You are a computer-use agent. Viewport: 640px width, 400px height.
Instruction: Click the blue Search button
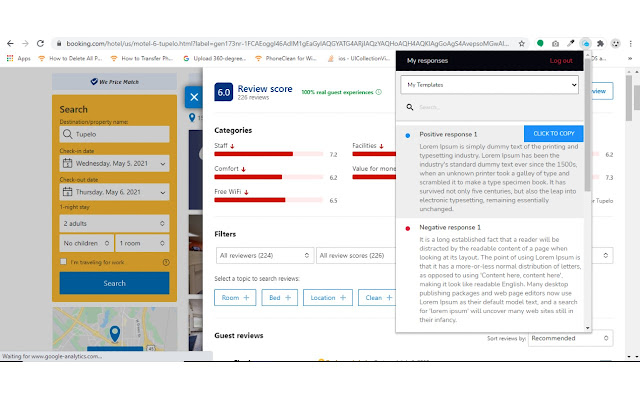[x=114, y=283]
